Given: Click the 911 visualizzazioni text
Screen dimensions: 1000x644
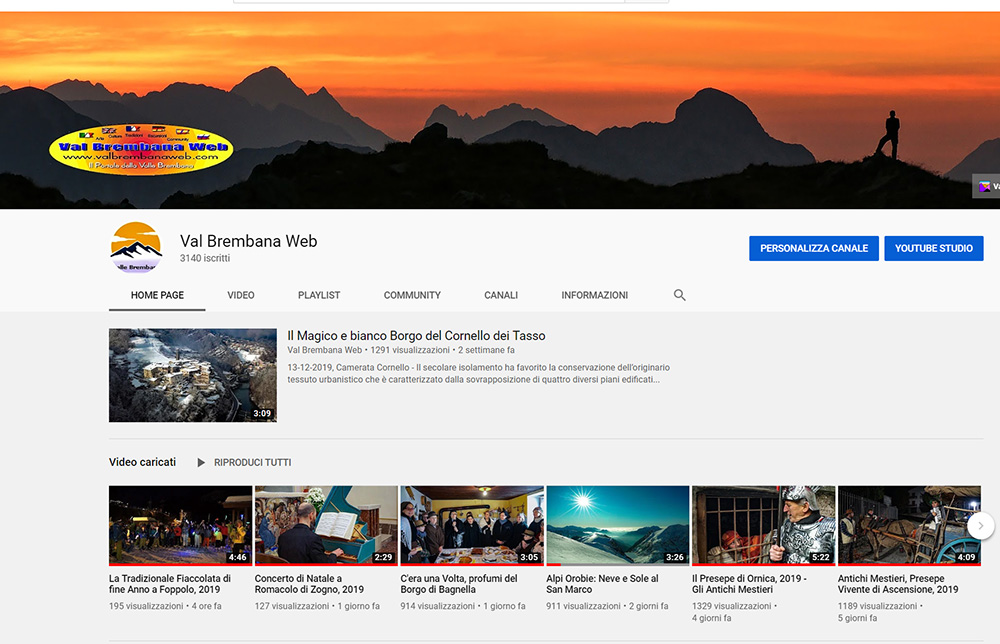Looking at the screenshot, I should (584, 606).
